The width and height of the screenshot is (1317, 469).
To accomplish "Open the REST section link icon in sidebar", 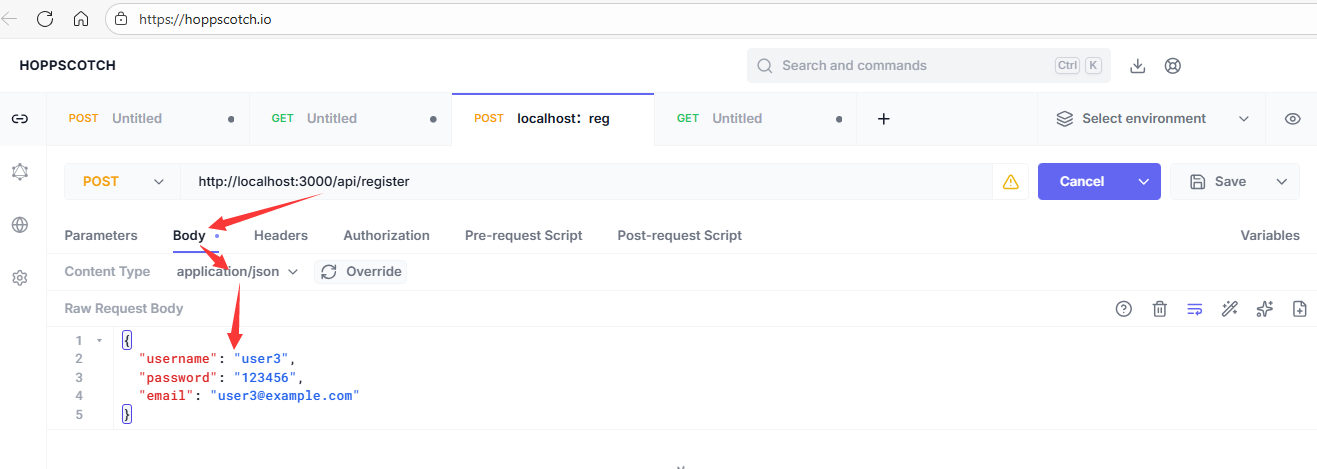I will [x=19, y=118].
